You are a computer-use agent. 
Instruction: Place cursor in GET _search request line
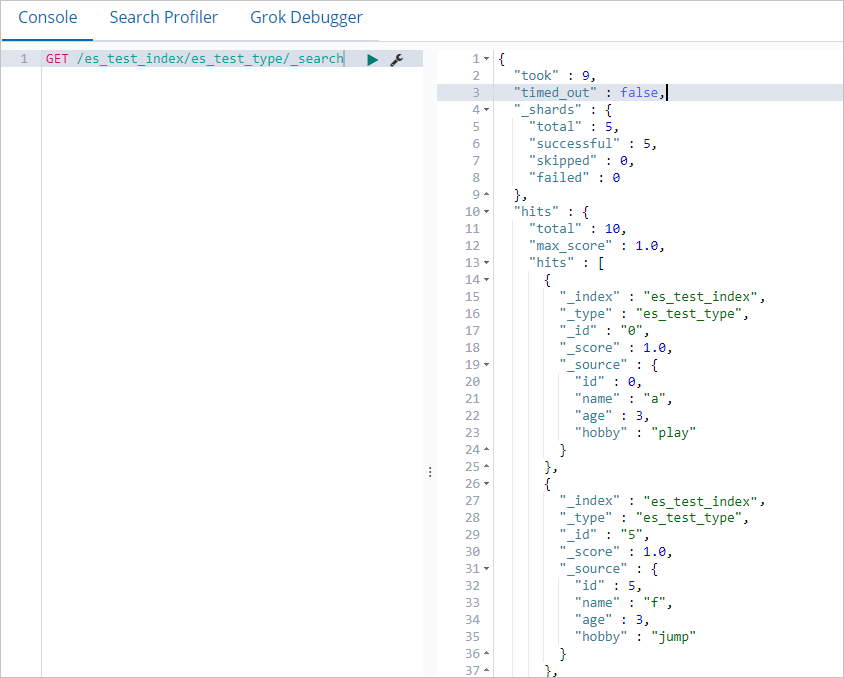pyautogui.click(x=194, y=59)
